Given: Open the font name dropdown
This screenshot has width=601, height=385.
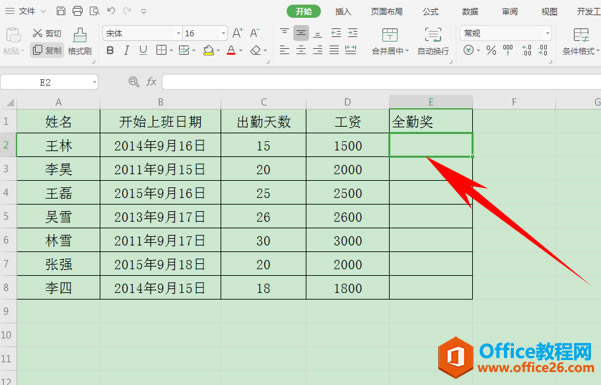Looking at the screenshot, I should pyautogui.click(x=178, y=33).
